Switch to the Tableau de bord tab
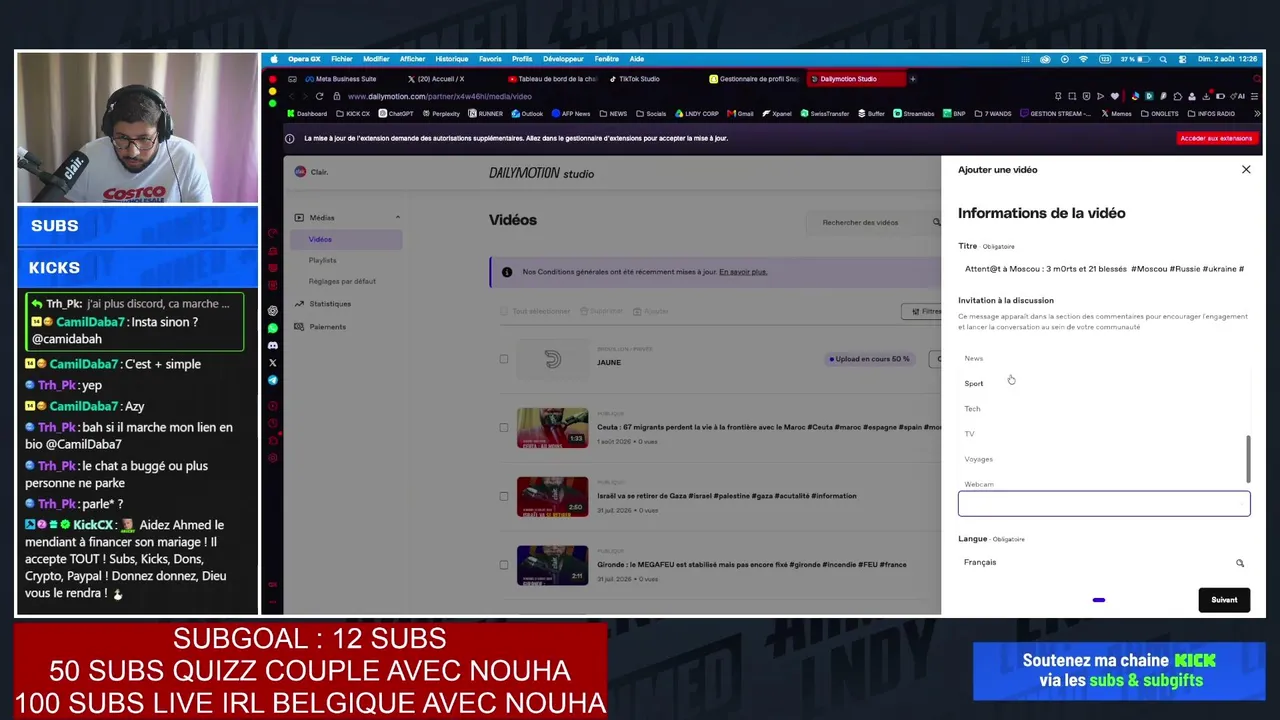Viewport: 1280px width, 720px height. pyautogui.click(x=552, y=79)
